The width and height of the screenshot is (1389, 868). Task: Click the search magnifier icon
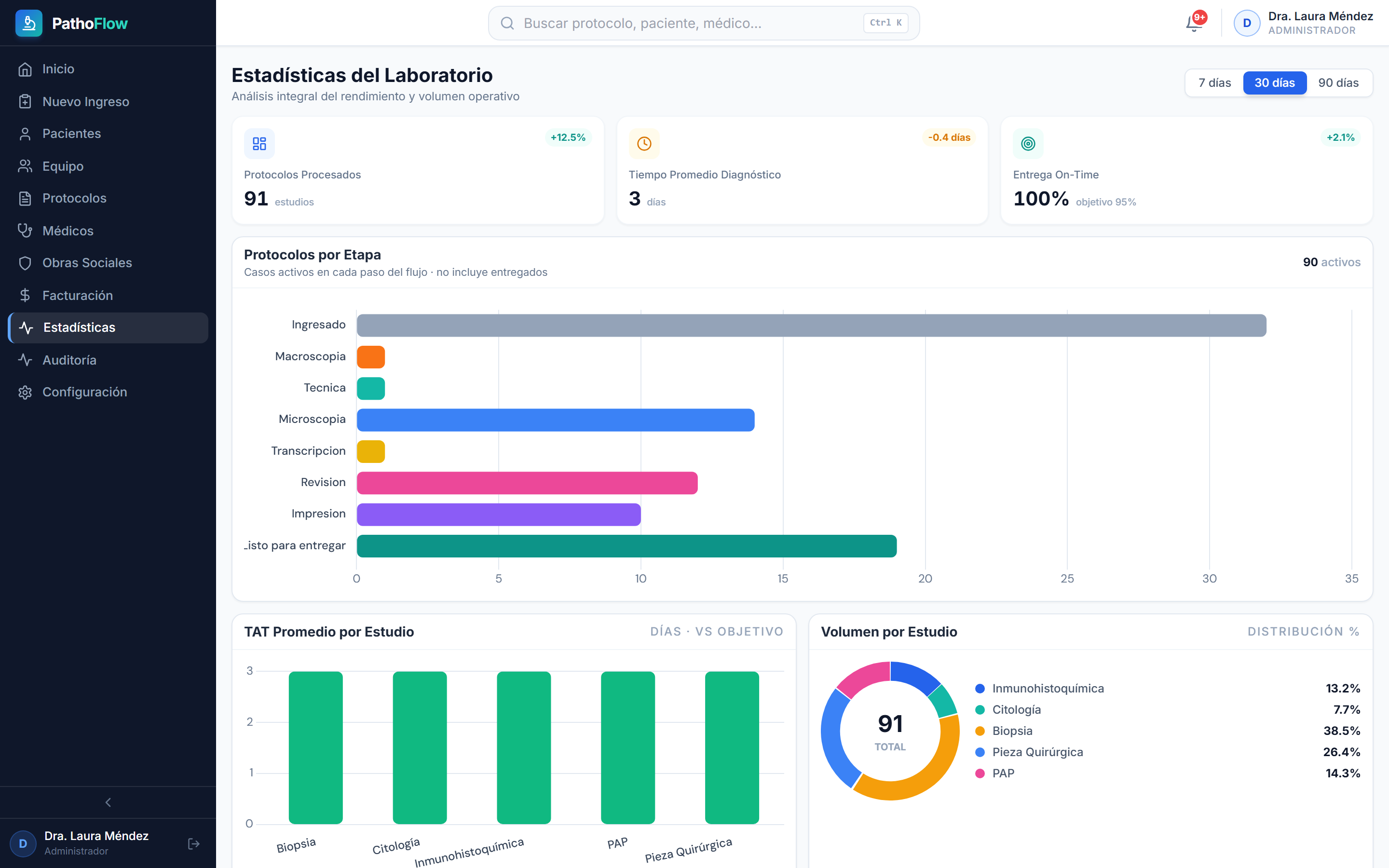[507, 23]
